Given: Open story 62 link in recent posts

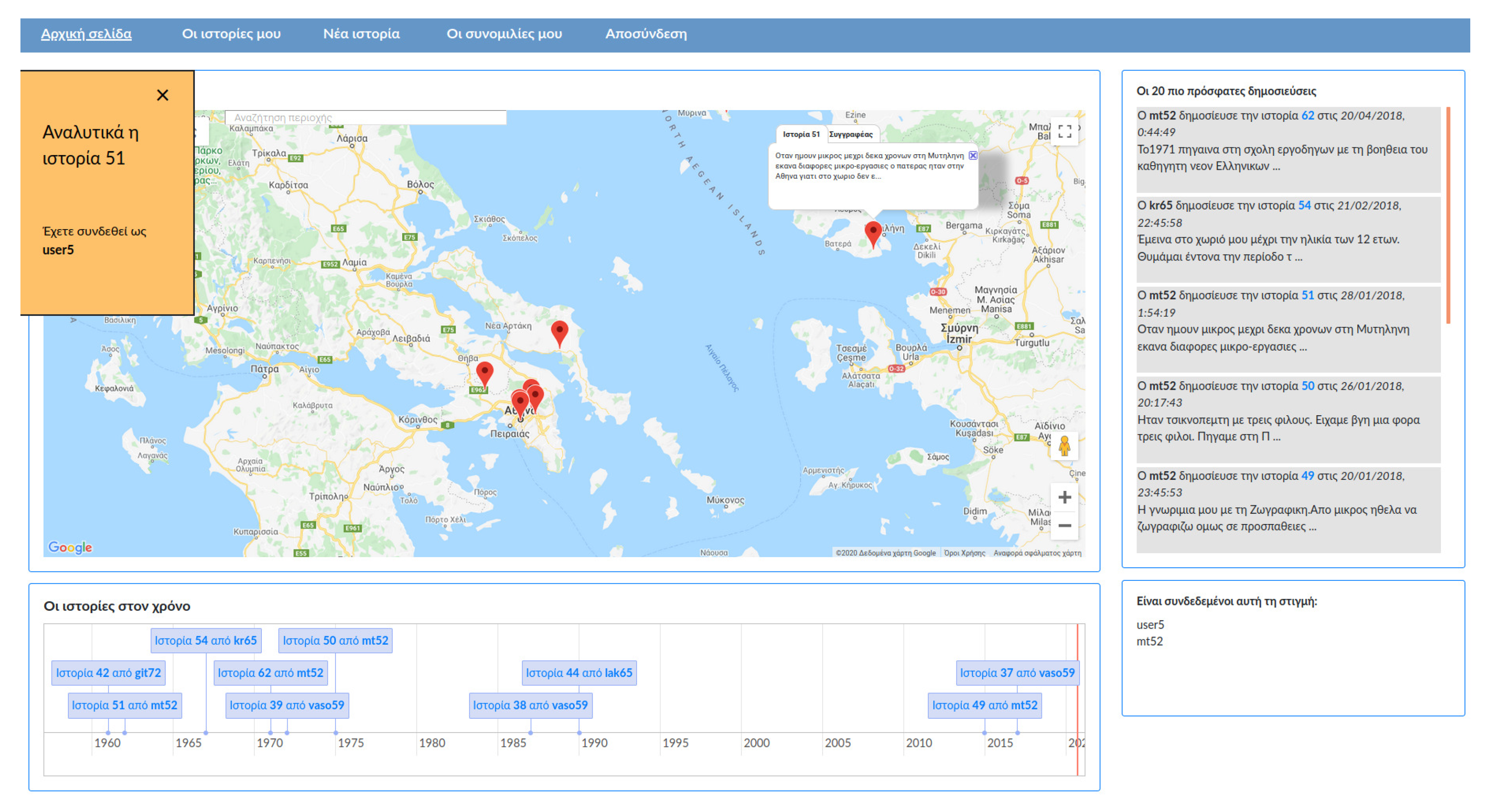Looking at the screenshot, I should (1307, 115).
